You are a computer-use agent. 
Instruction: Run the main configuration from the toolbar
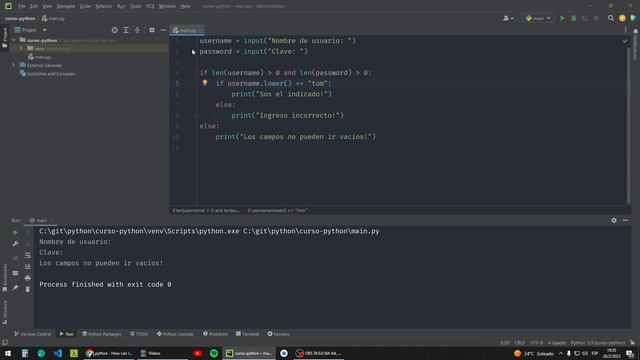[562, 18]
